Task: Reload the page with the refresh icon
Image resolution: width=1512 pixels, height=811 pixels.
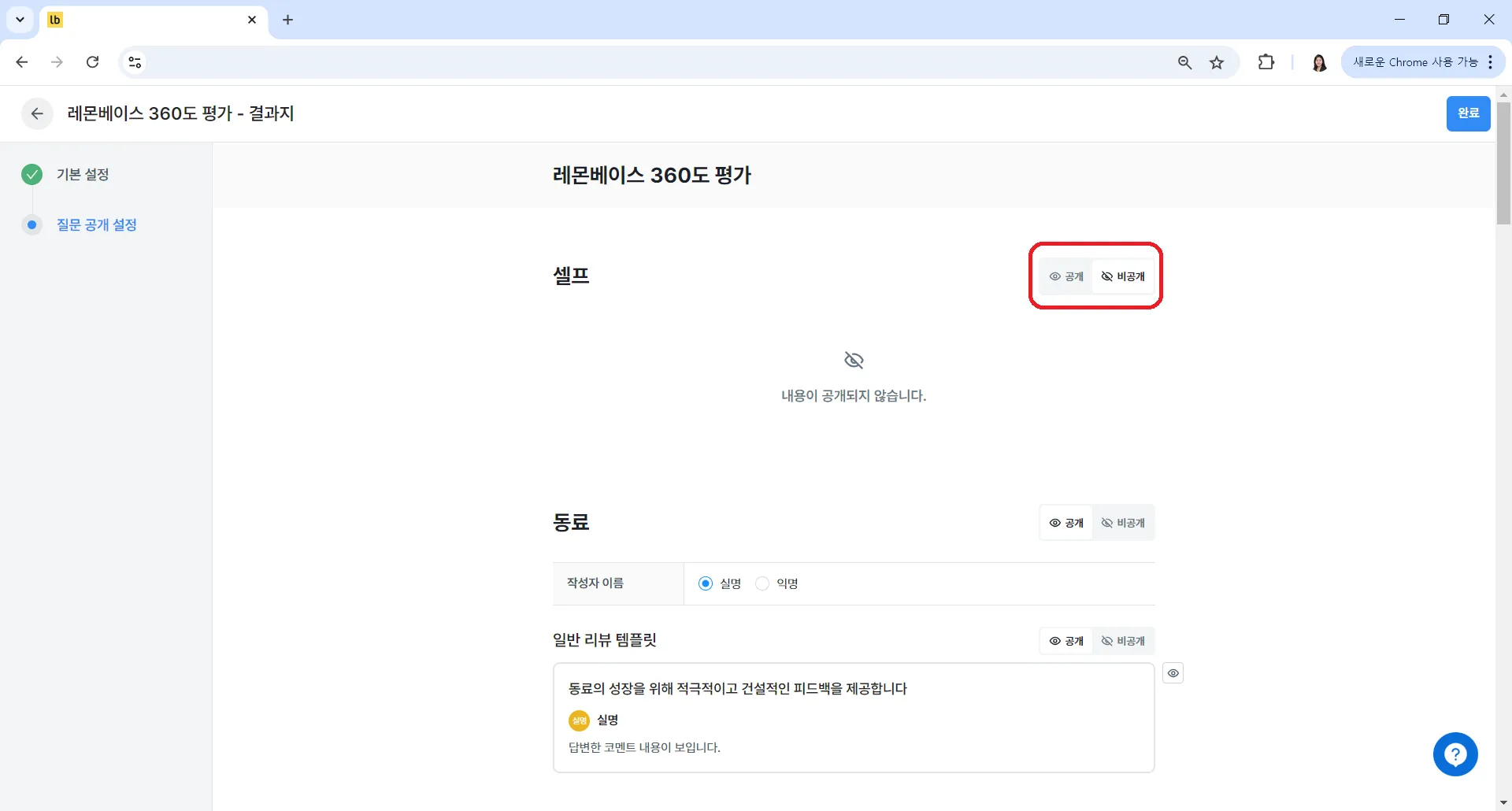Action: coord(93,62)
